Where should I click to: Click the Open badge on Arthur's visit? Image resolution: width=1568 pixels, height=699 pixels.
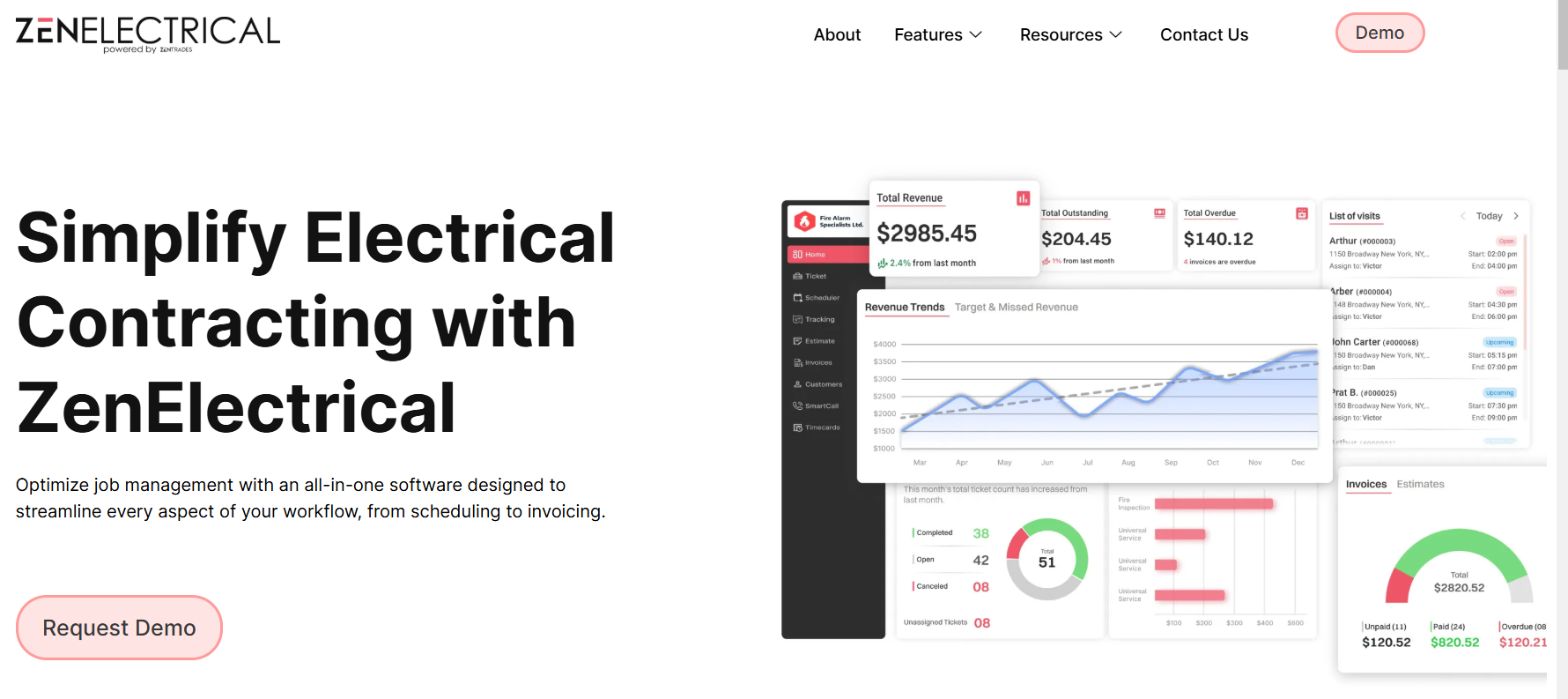(1506, 241)
